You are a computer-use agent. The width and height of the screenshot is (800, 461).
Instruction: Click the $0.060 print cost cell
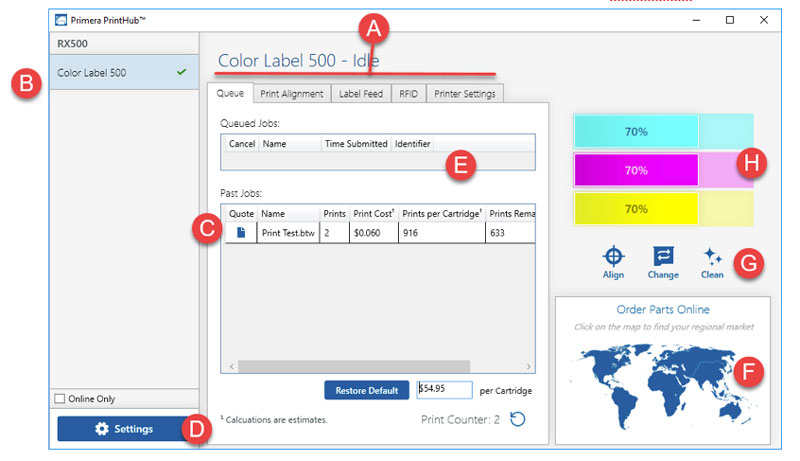(x=373, y=233)
